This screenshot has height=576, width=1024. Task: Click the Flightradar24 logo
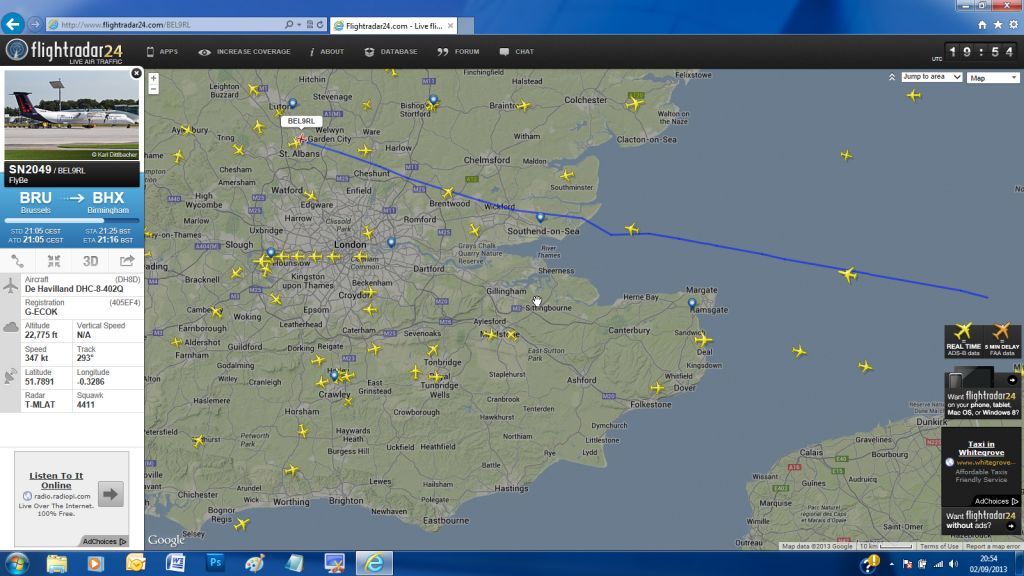click(64, 52)
